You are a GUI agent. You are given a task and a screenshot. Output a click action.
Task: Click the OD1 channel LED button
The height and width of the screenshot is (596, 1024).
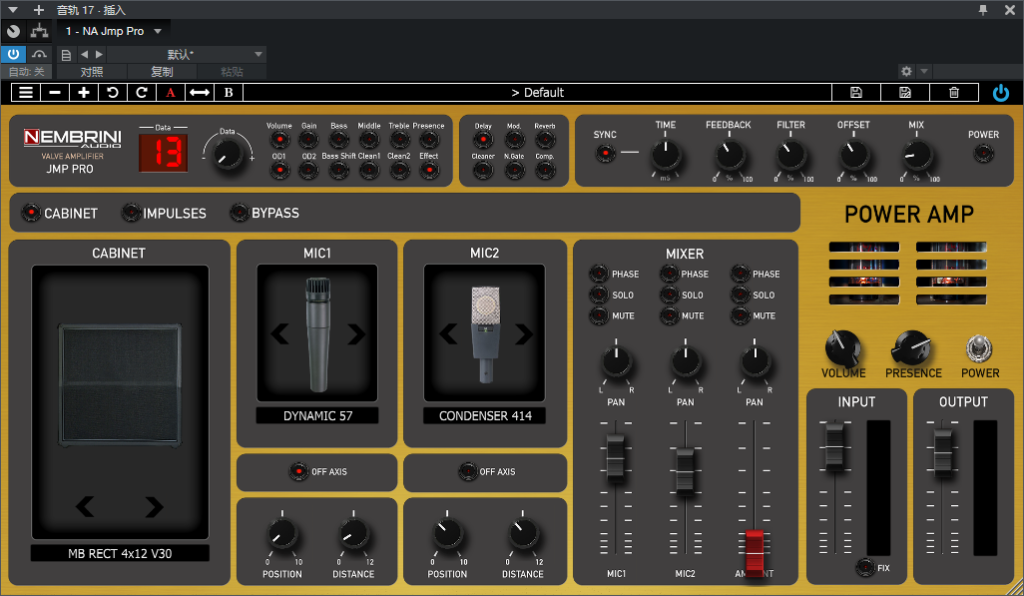tap(280, 170)
